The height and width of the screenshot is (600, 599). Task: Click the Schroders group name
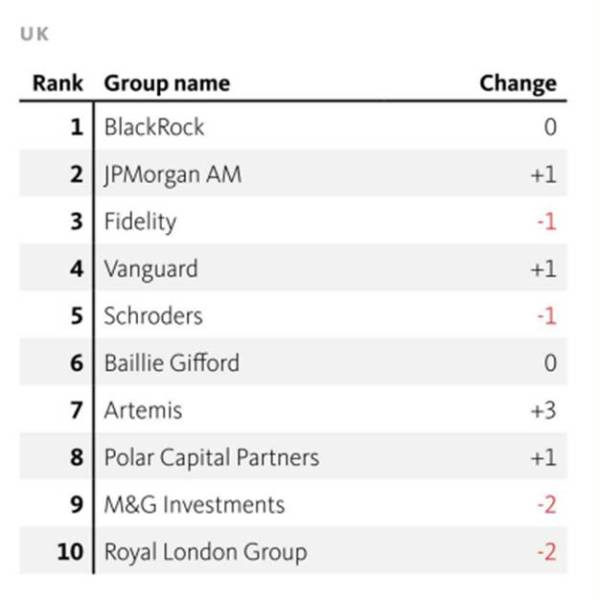click(153, 316)
